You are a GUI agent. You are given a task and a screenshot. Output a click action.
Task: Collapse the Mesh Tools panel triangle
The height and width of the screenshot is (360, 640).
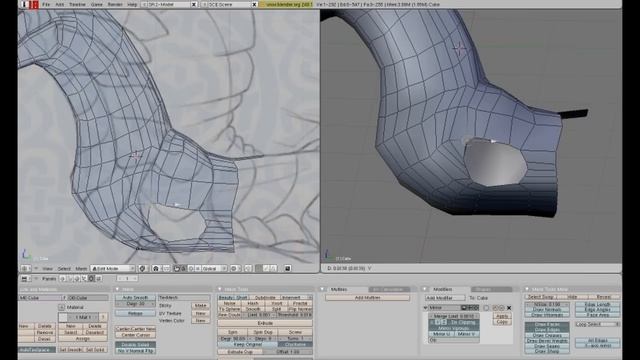[x=220, y=289]
